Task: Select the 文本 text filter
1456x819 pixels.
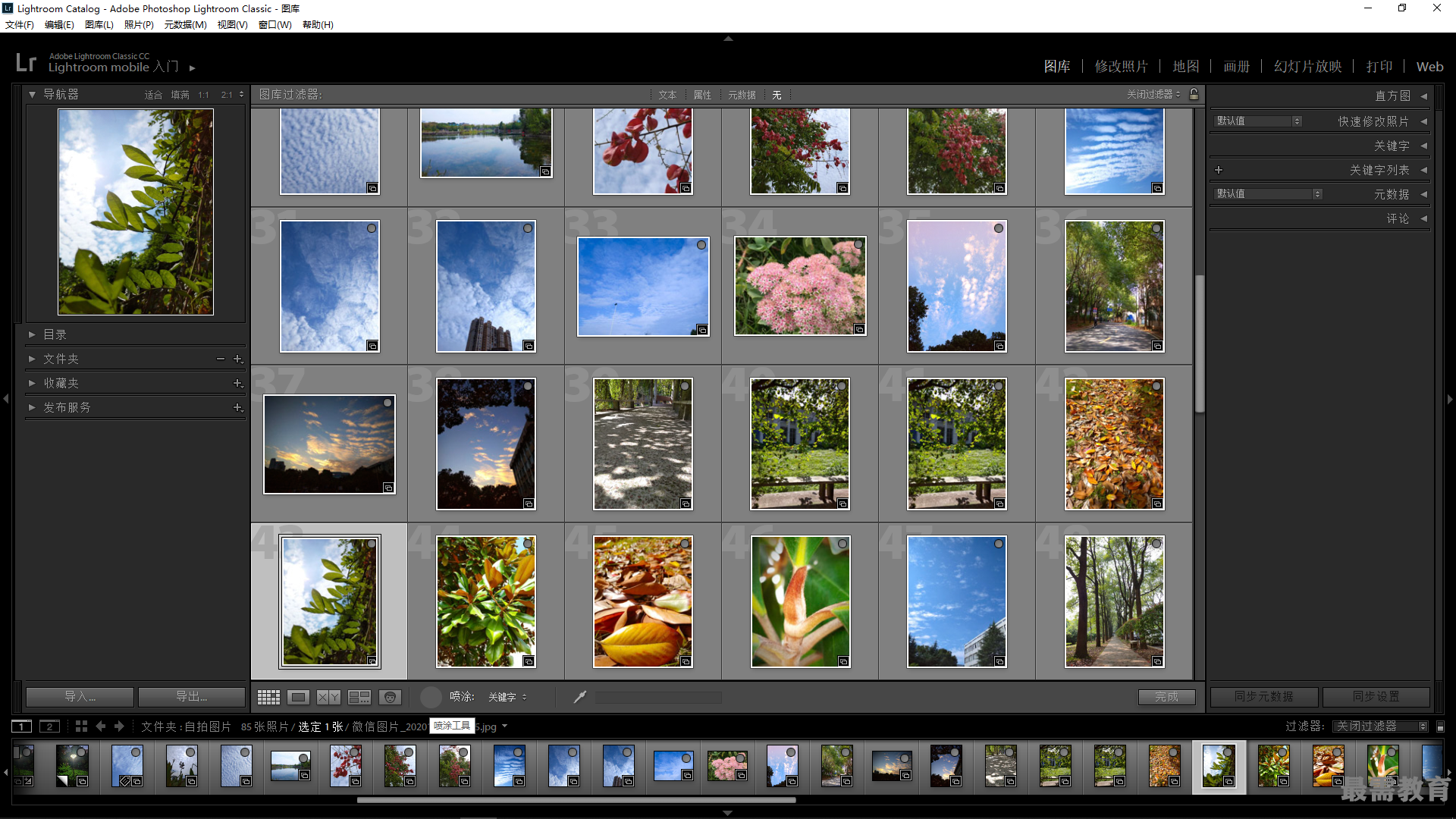Action: click(667, 95)
